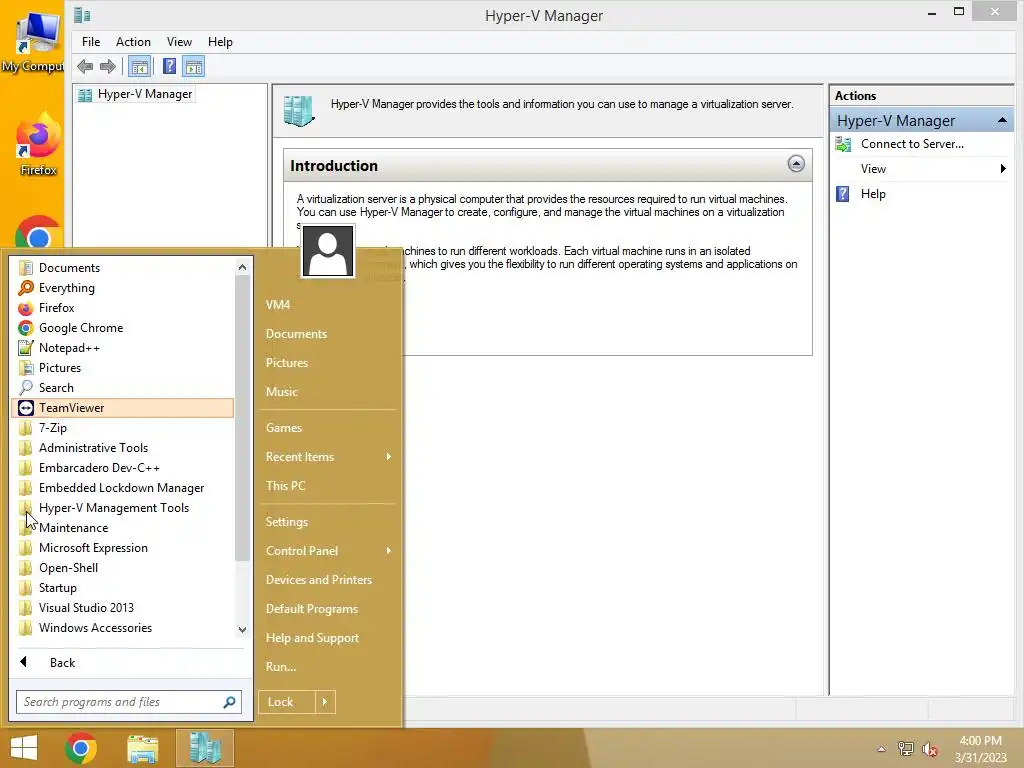
Task: Expand Embedded Lockdown Manager folder
Action: point(123,488)
